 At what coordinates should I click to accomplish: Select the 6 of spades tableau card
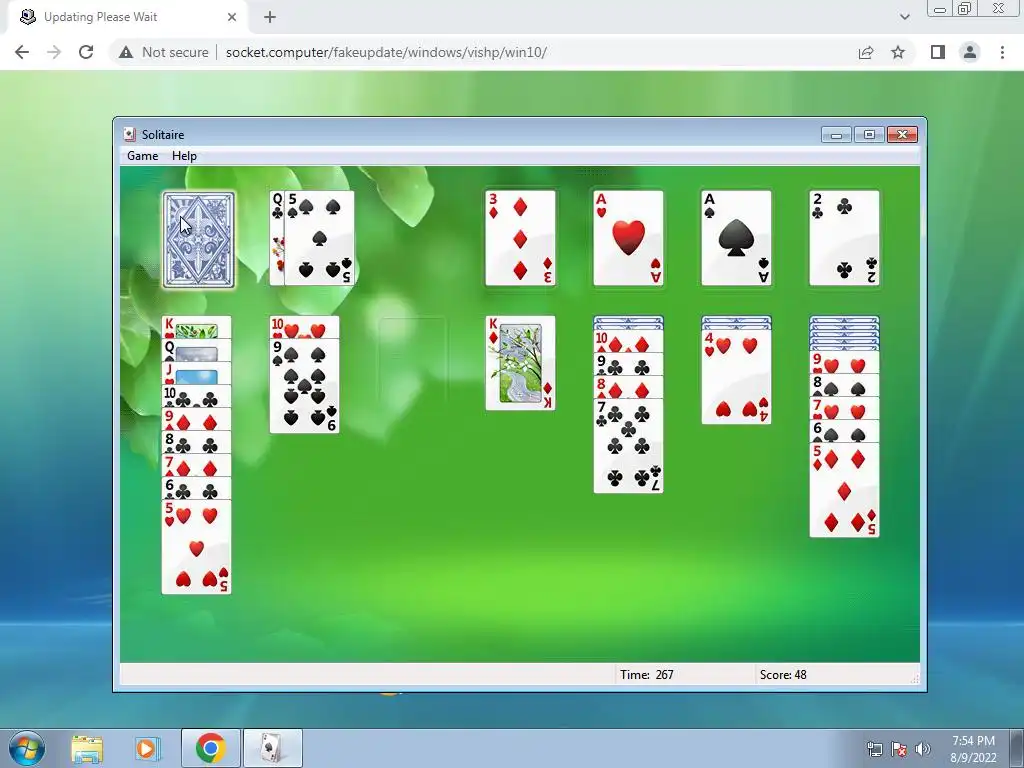pyautogui.click(x=844, y=431)
